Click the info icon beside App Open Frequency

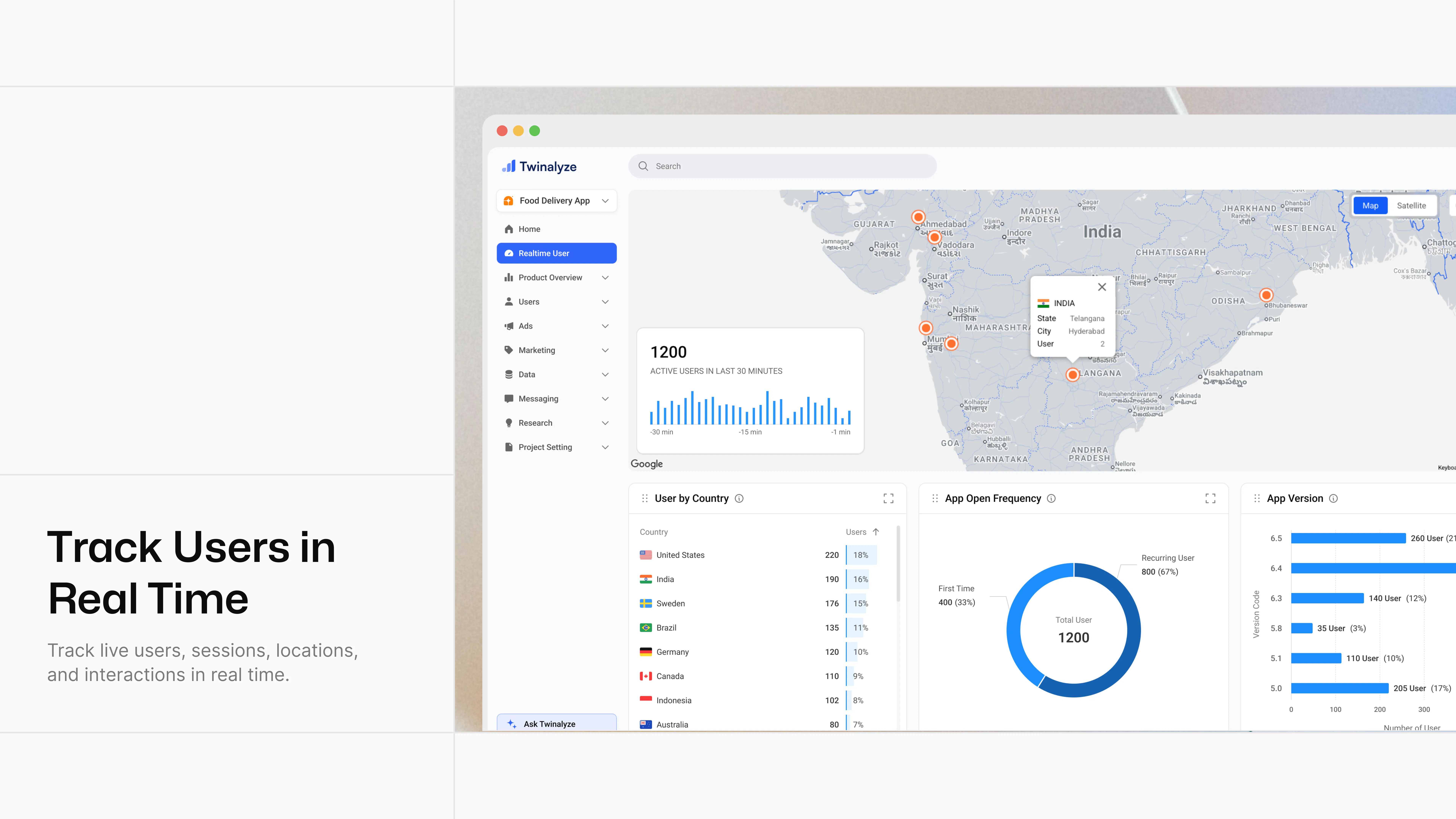pyautogui.click(x=1051, y=499)
